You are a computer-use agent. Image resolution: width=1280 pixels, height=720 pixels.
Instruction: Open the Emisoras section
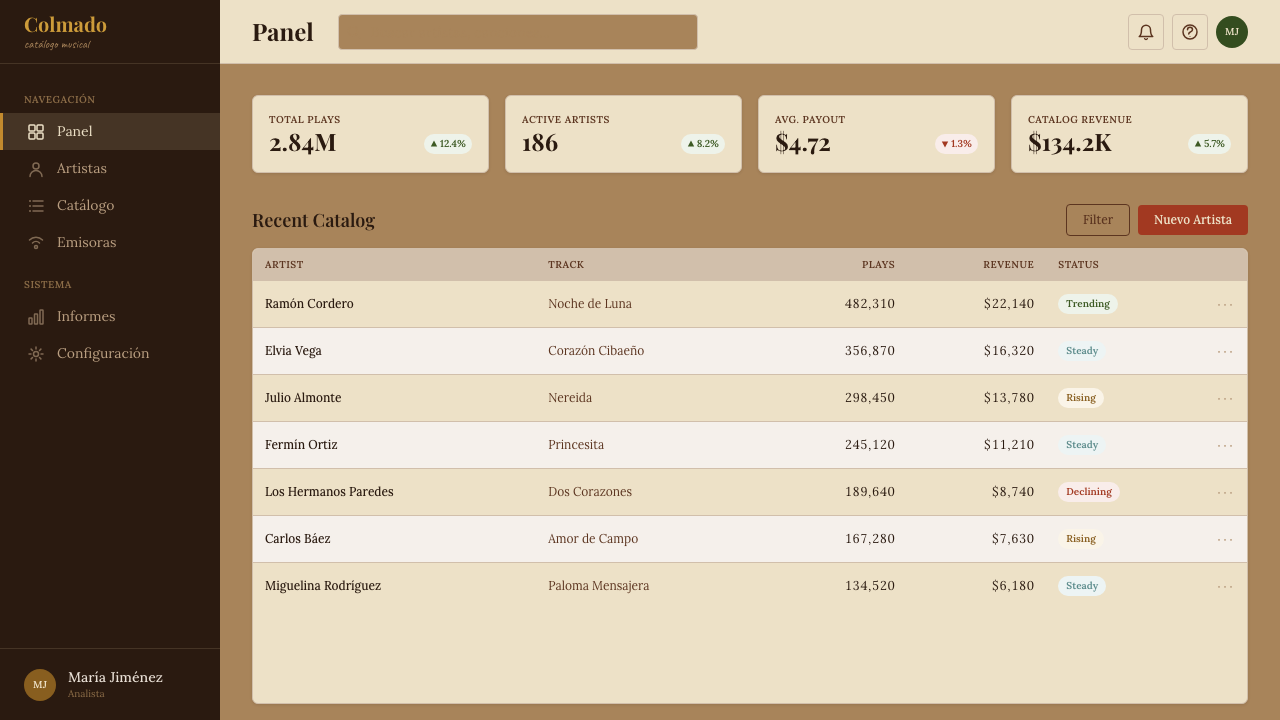tap(110, 242)
